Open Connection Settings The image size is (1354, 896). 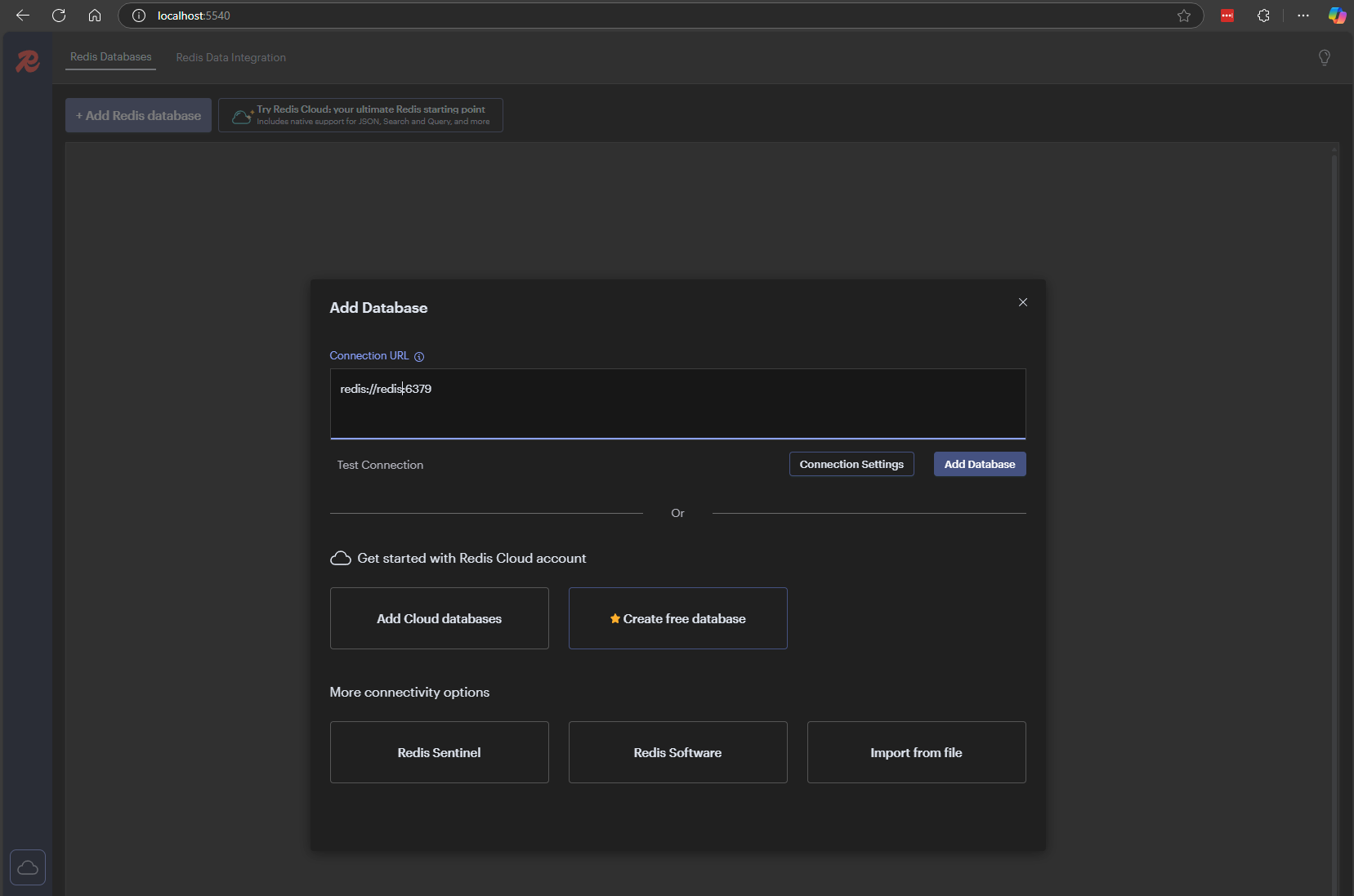851,464
